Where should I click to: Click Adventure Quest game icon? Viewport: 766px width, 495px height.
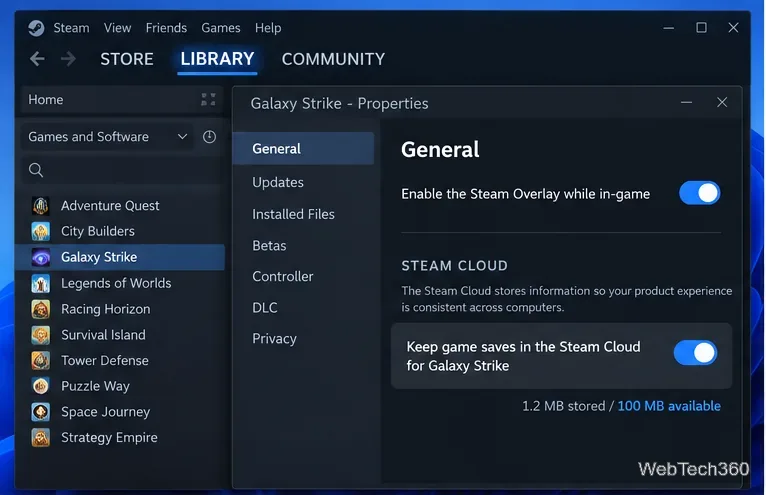click(41, 206)
